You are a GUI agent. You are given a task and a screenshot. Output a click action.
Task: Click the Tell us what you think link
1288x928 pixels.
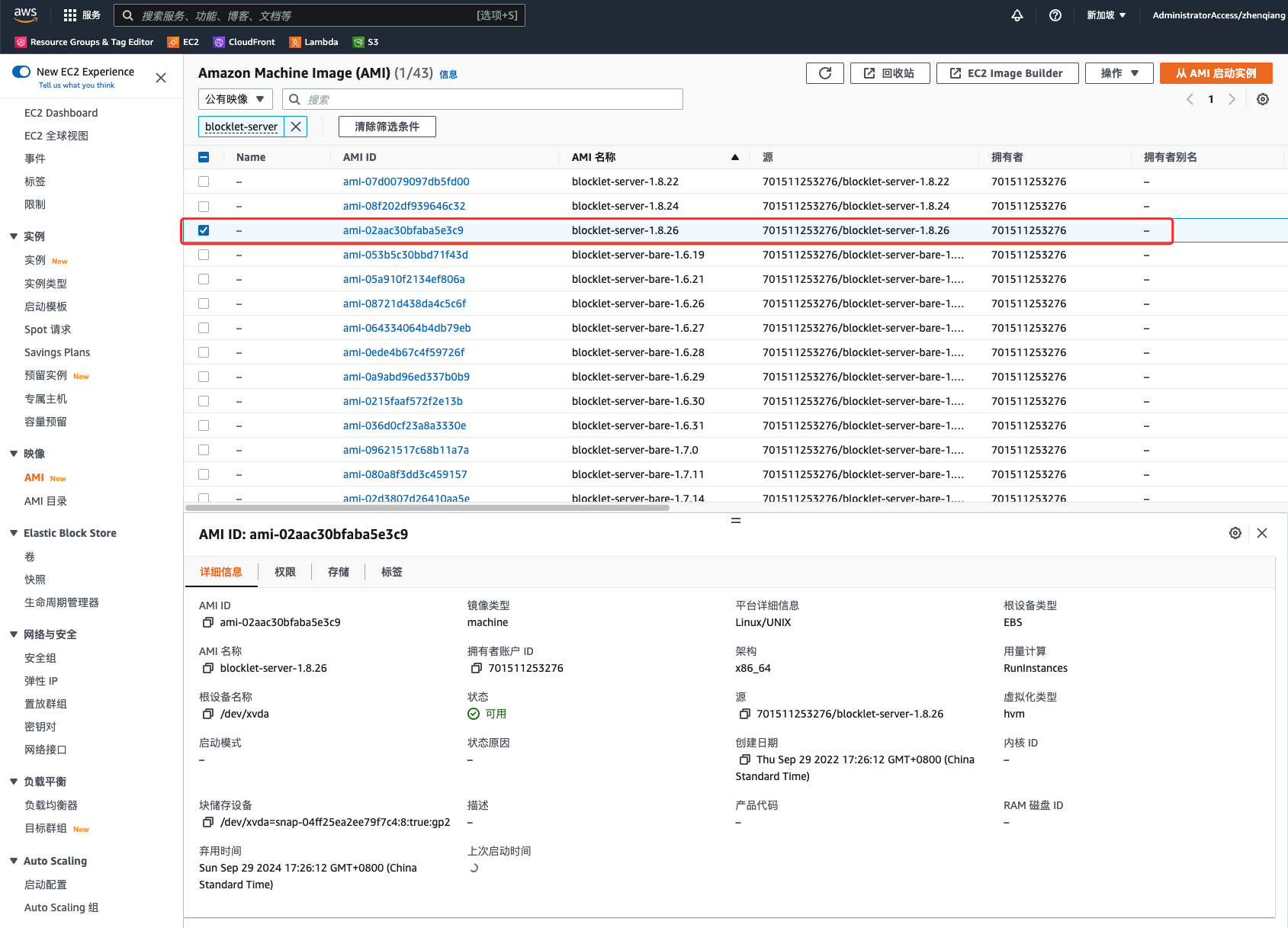click(x=76, y=85)
